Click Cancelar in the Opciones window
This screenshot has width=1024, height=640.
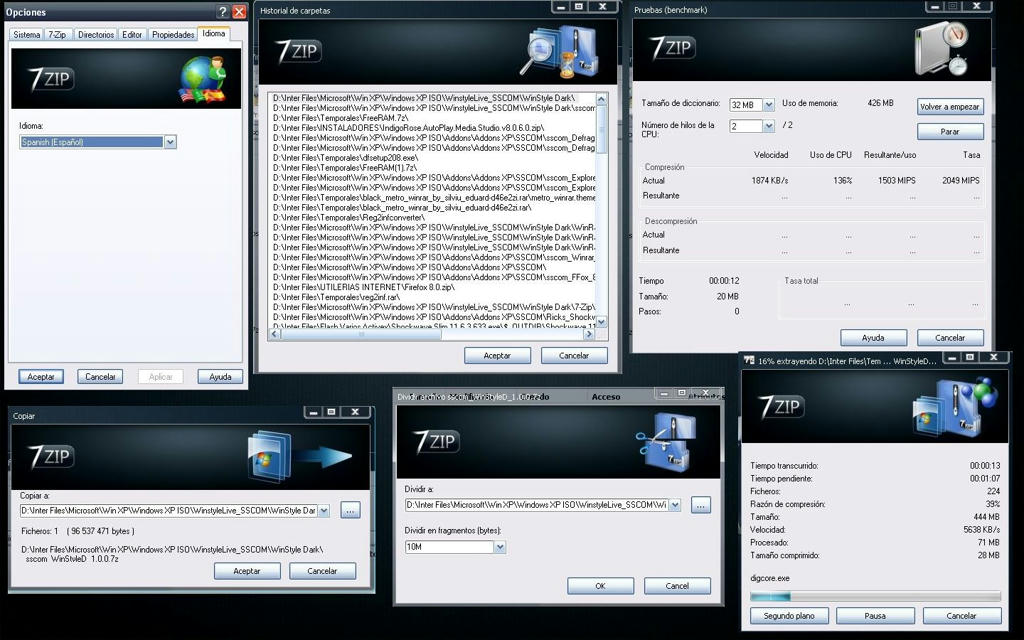(x=100, y=377)
